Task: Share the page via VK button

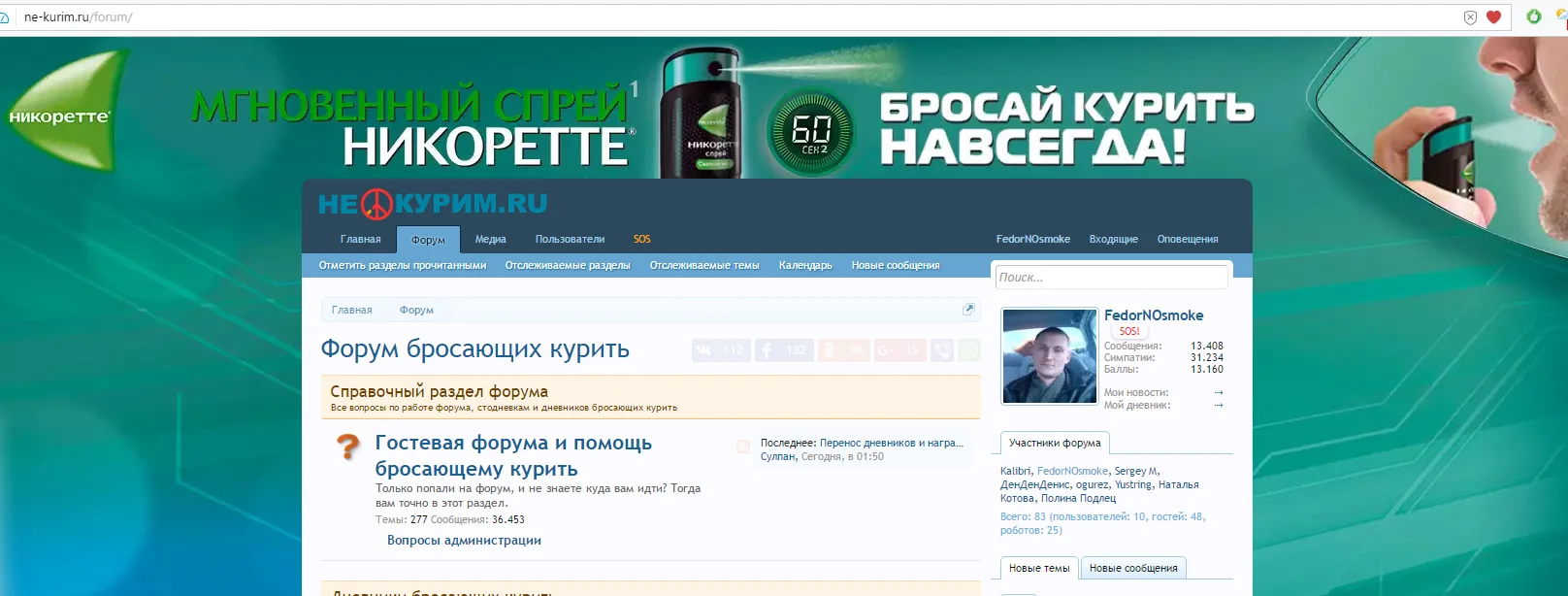Action: (721, 350)
